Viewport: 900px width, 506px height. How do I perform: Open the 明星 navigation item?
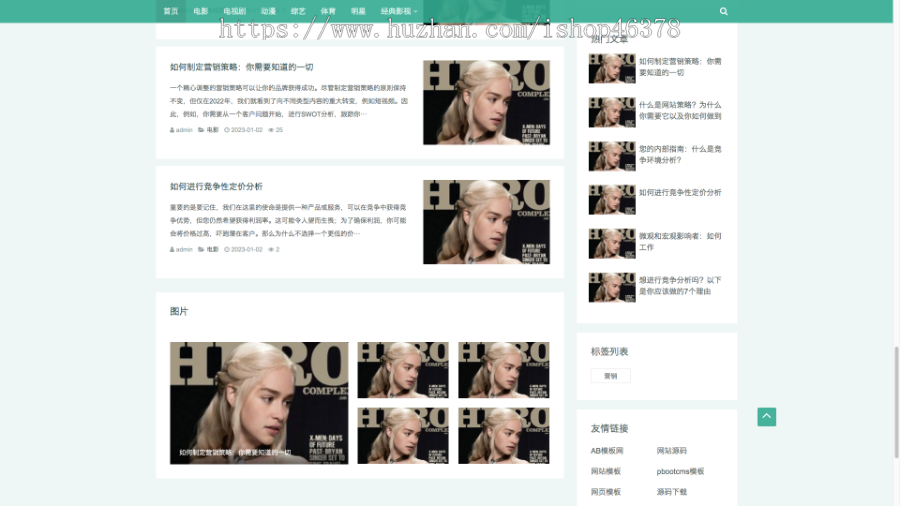358,11
